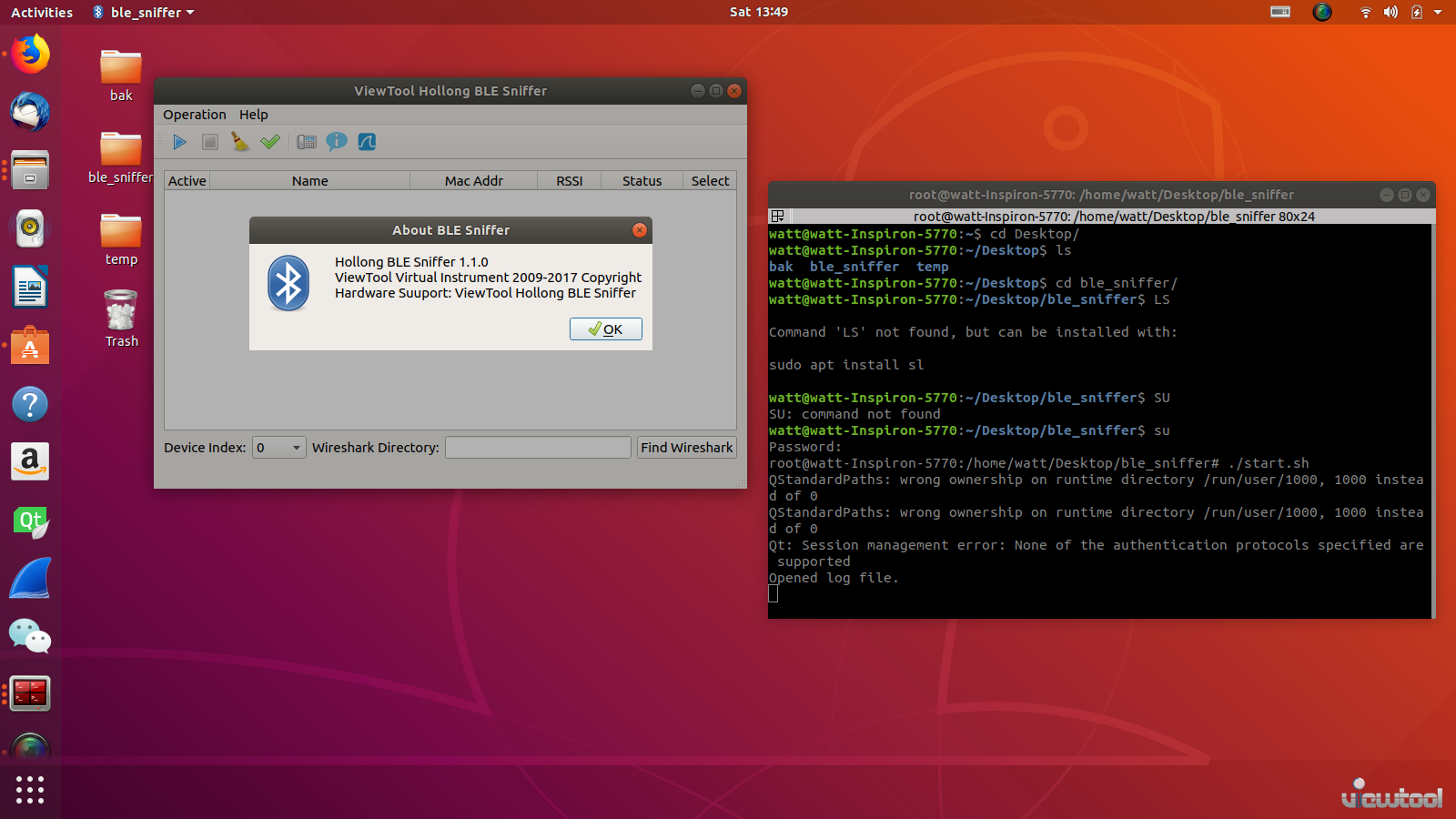Start scanning with the play toolbar icon
The width and height of the screenshot is (1456, 819).
point(179,142)
